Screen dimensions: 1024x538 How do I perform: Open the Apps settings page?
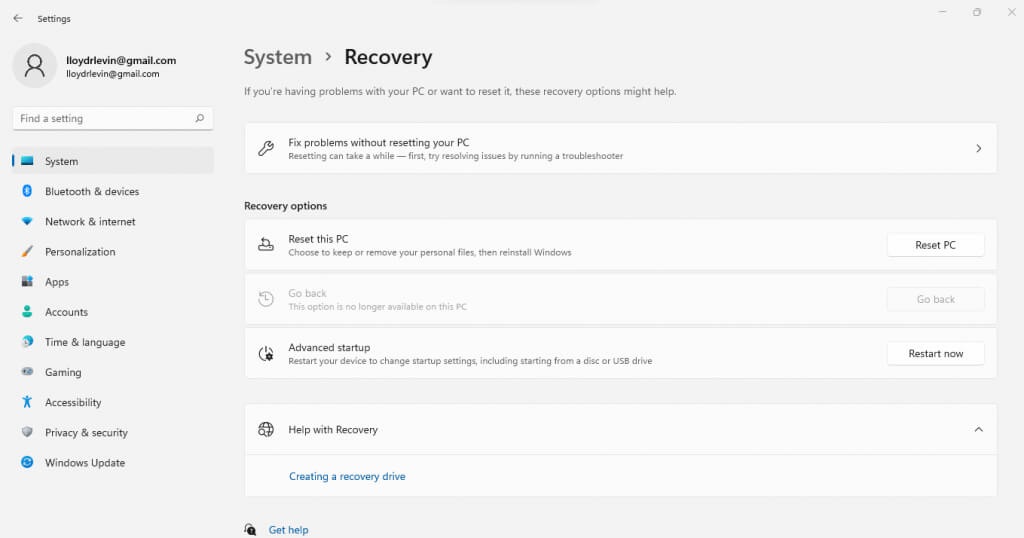tap(112, 281)
